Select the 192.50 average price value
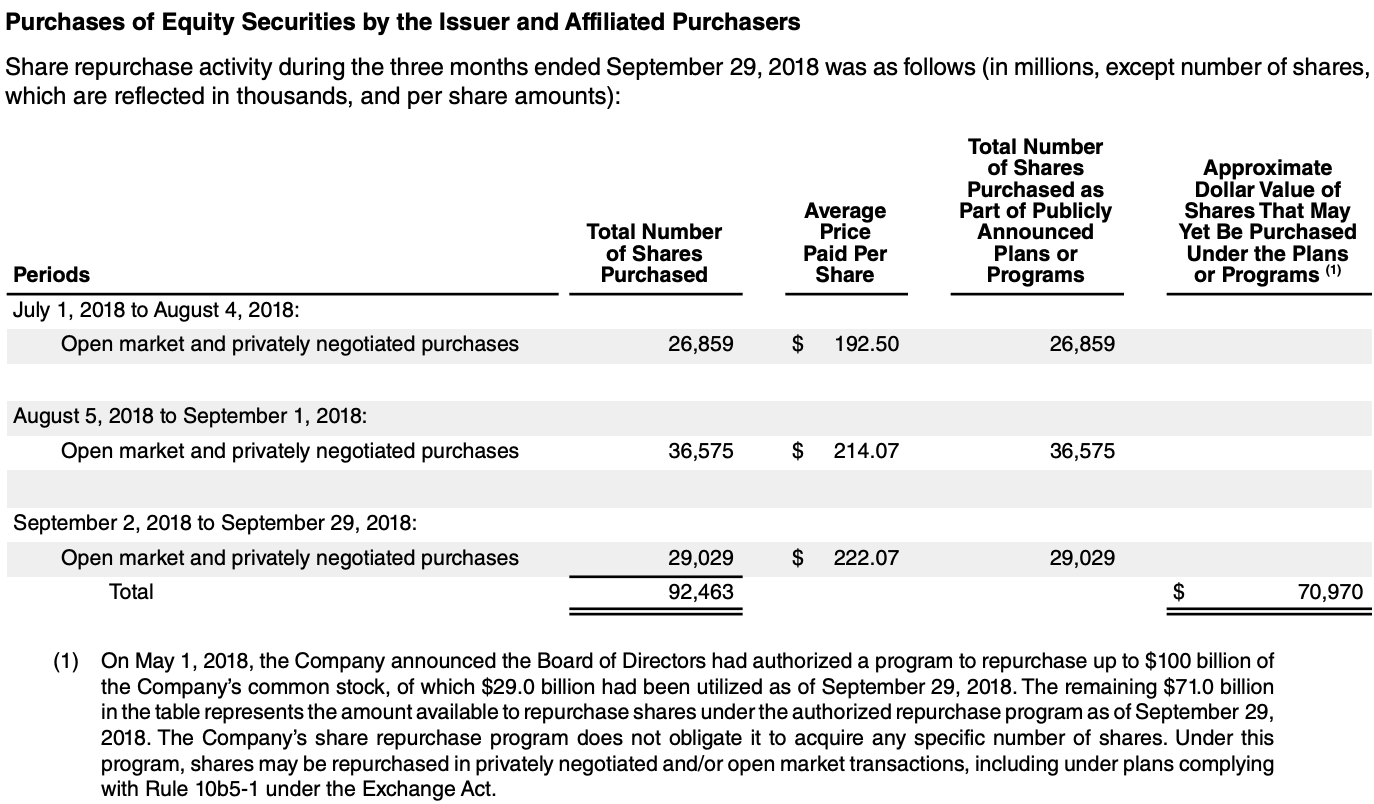The image size is (1374, 804). coord(866,344)
